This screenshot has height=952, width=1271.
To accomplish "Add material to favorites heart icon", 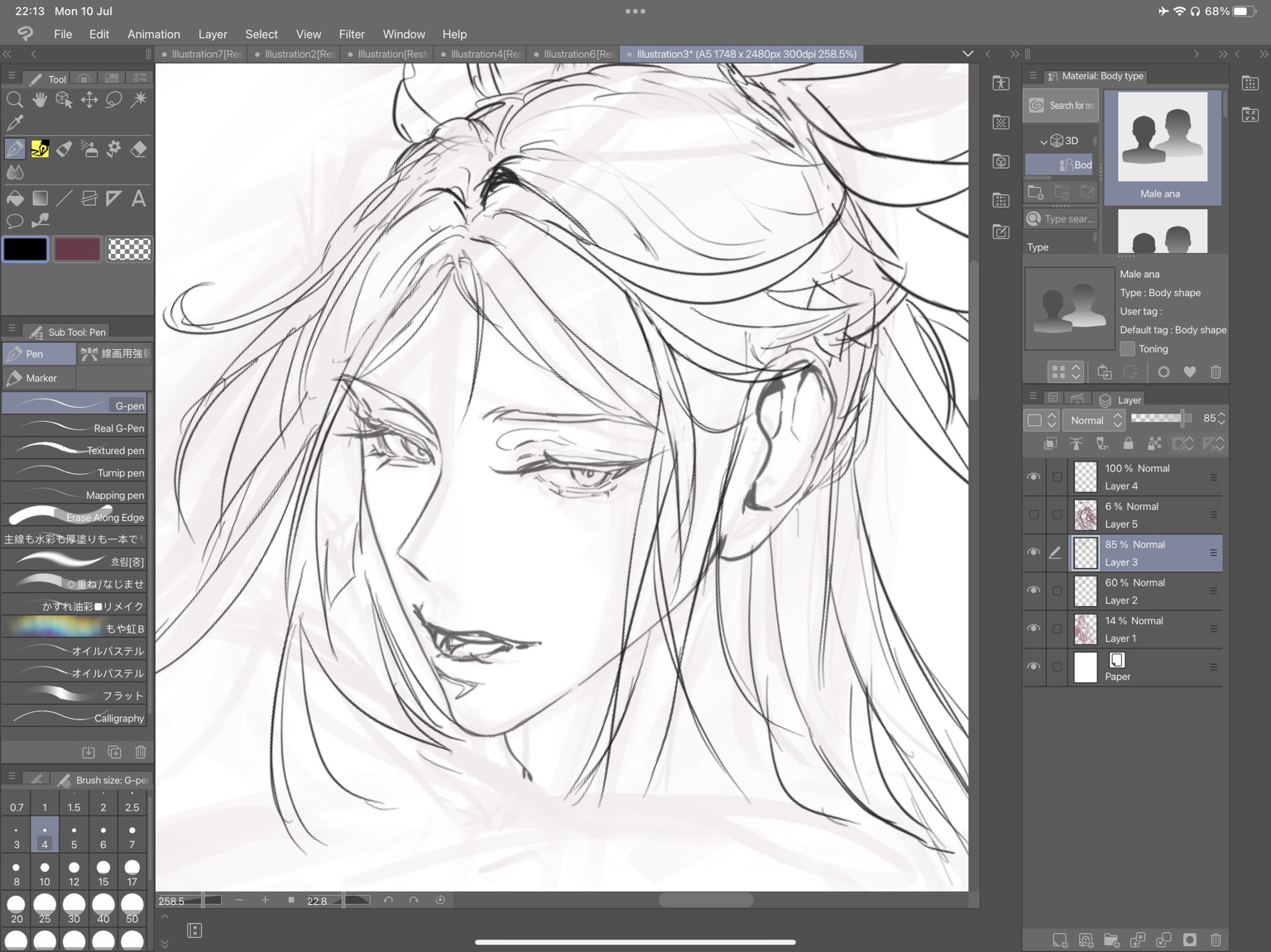I will coord(1189,372).
